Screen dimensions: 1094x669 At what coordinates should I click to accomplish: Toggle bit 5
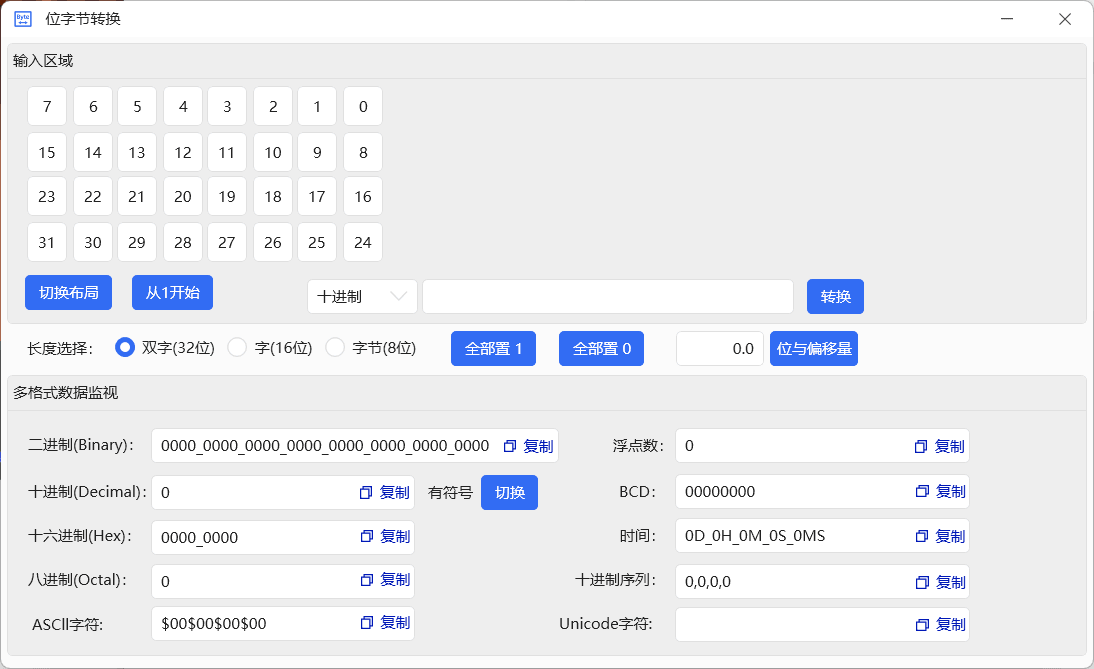coord(137,106)
